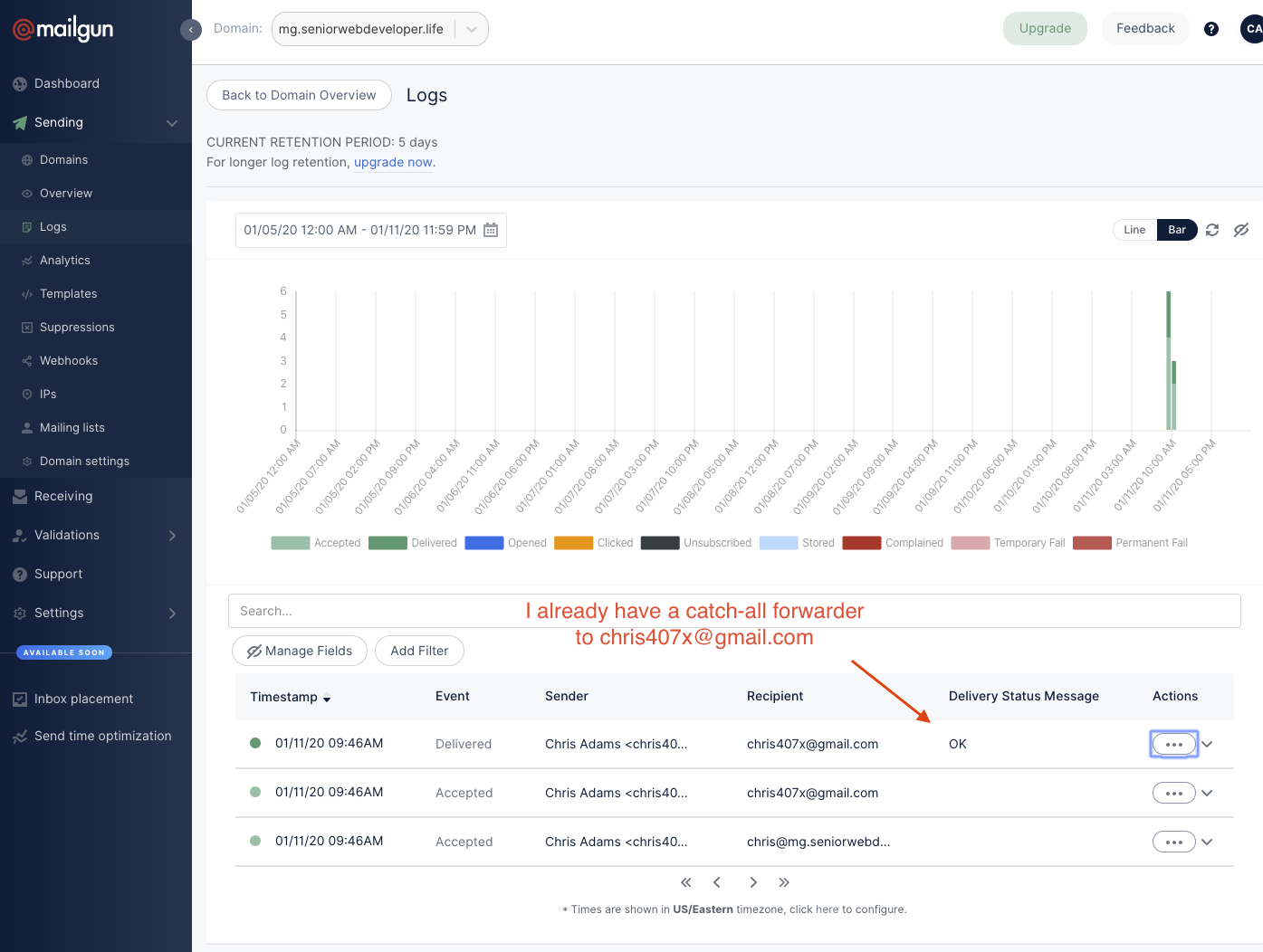
Task: Open the CA account avatar
Action: (1252, 29)
